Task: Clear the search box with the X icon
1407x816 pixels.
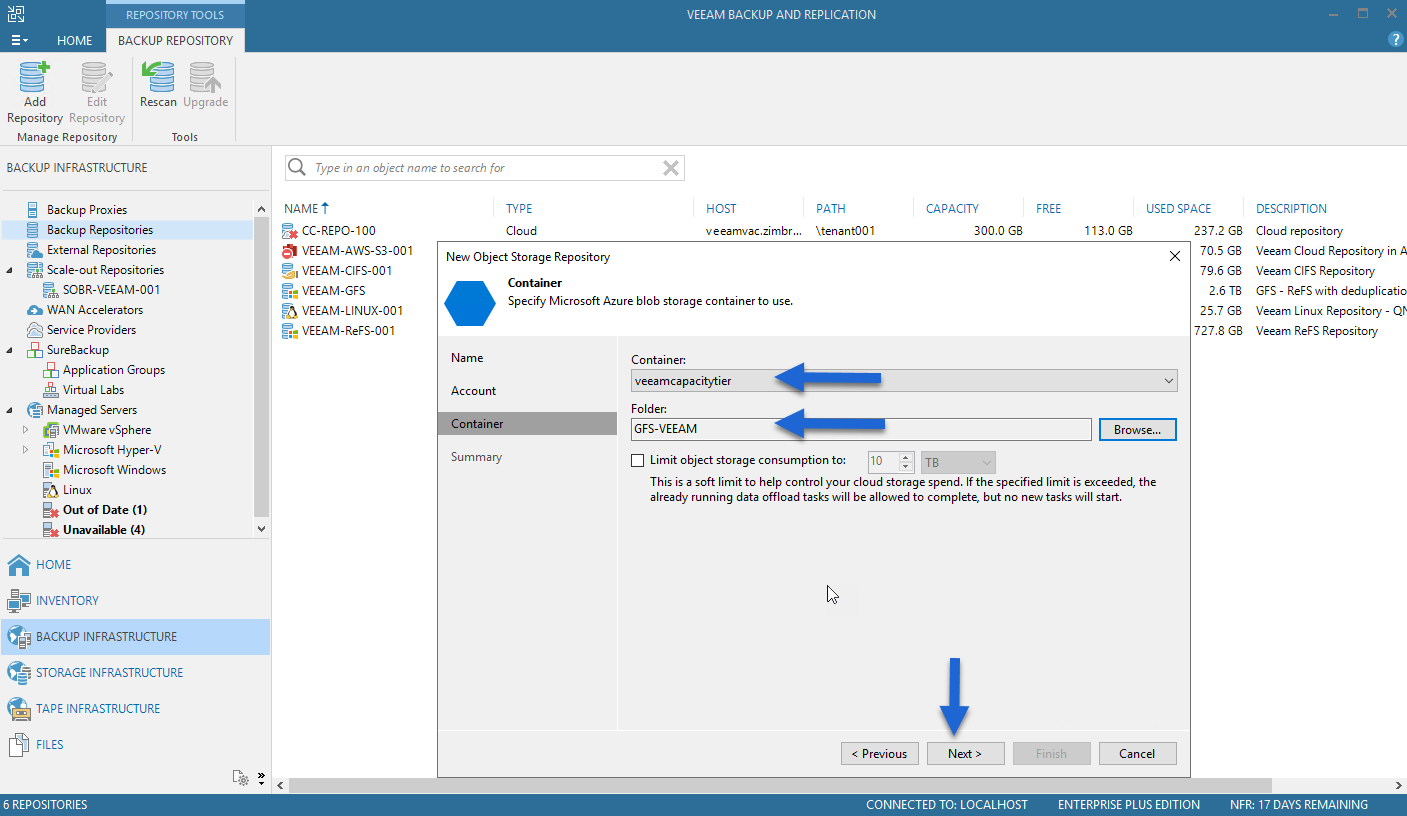Action: click(671, 168)
